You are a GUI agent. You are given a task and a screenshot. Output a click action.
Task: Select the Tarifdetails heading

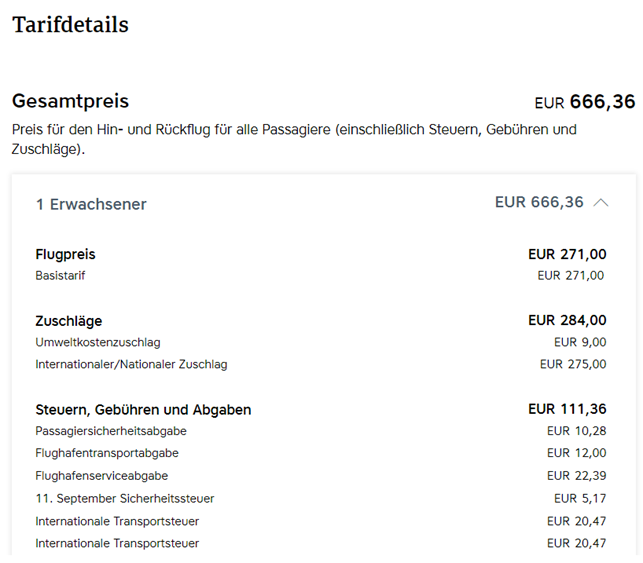pyautogui.click(x=70, y=25)
